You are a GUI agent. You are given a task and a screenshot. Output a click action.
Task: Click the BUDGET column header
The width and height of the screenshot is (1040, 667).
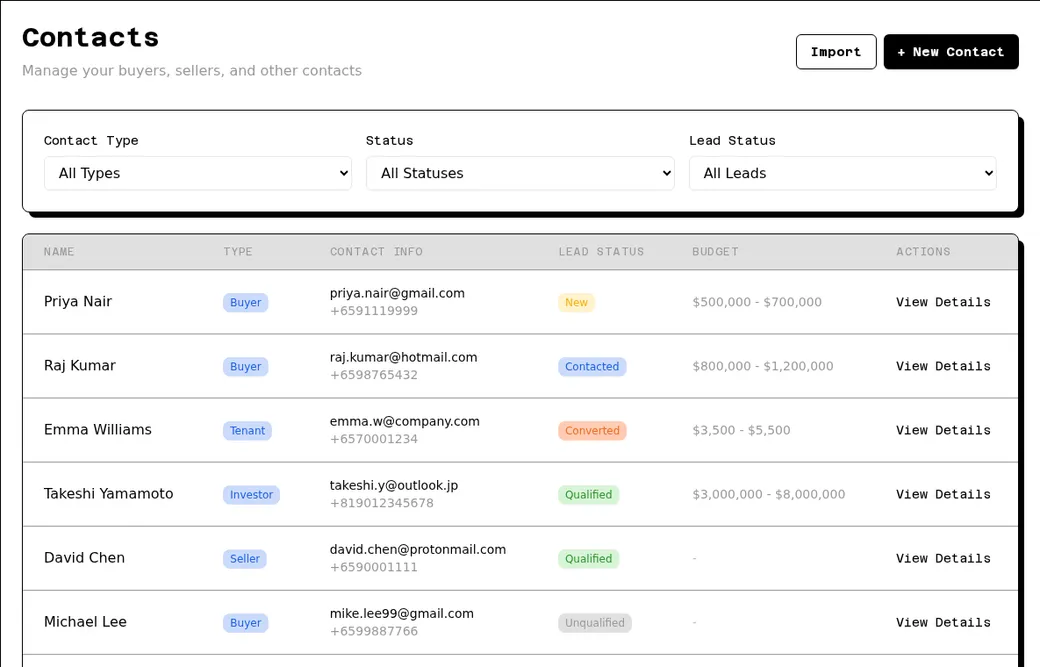[x=715, y=252]
